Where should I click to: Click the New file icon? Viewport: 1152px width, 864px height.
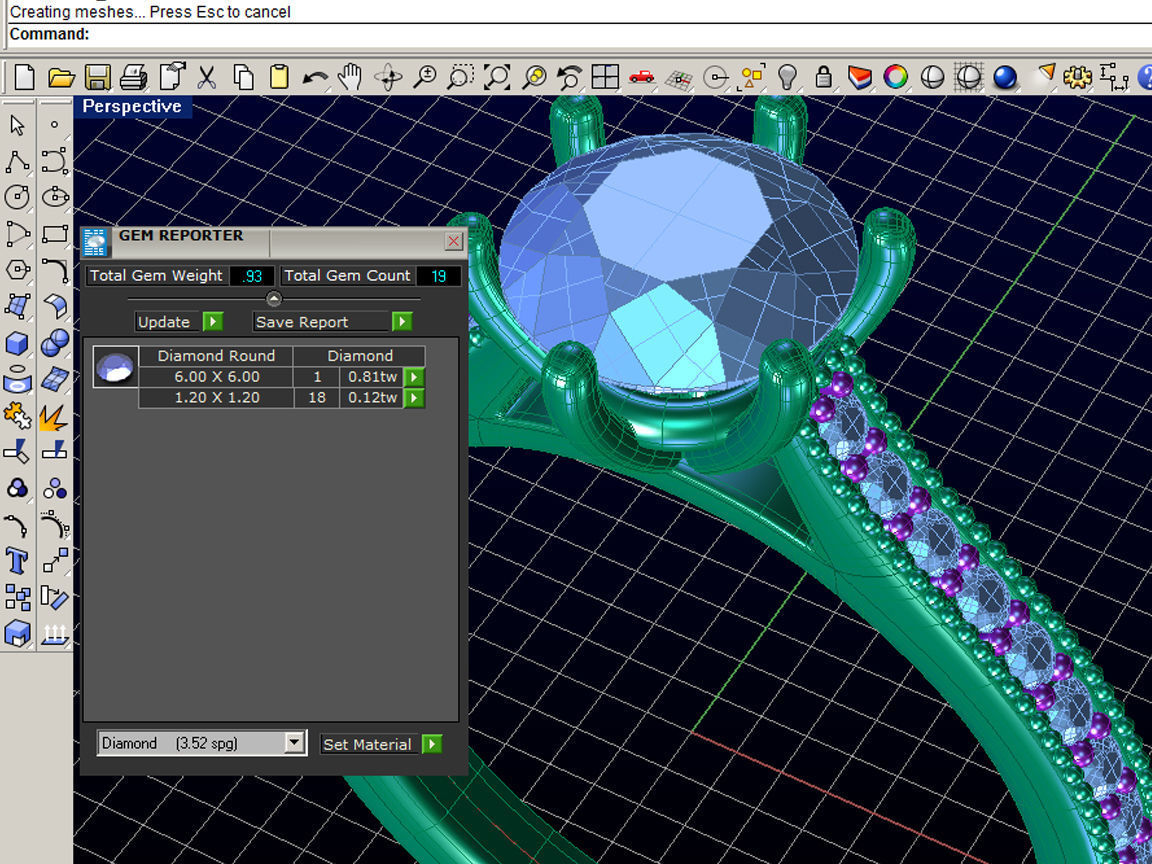pos(24,76)
